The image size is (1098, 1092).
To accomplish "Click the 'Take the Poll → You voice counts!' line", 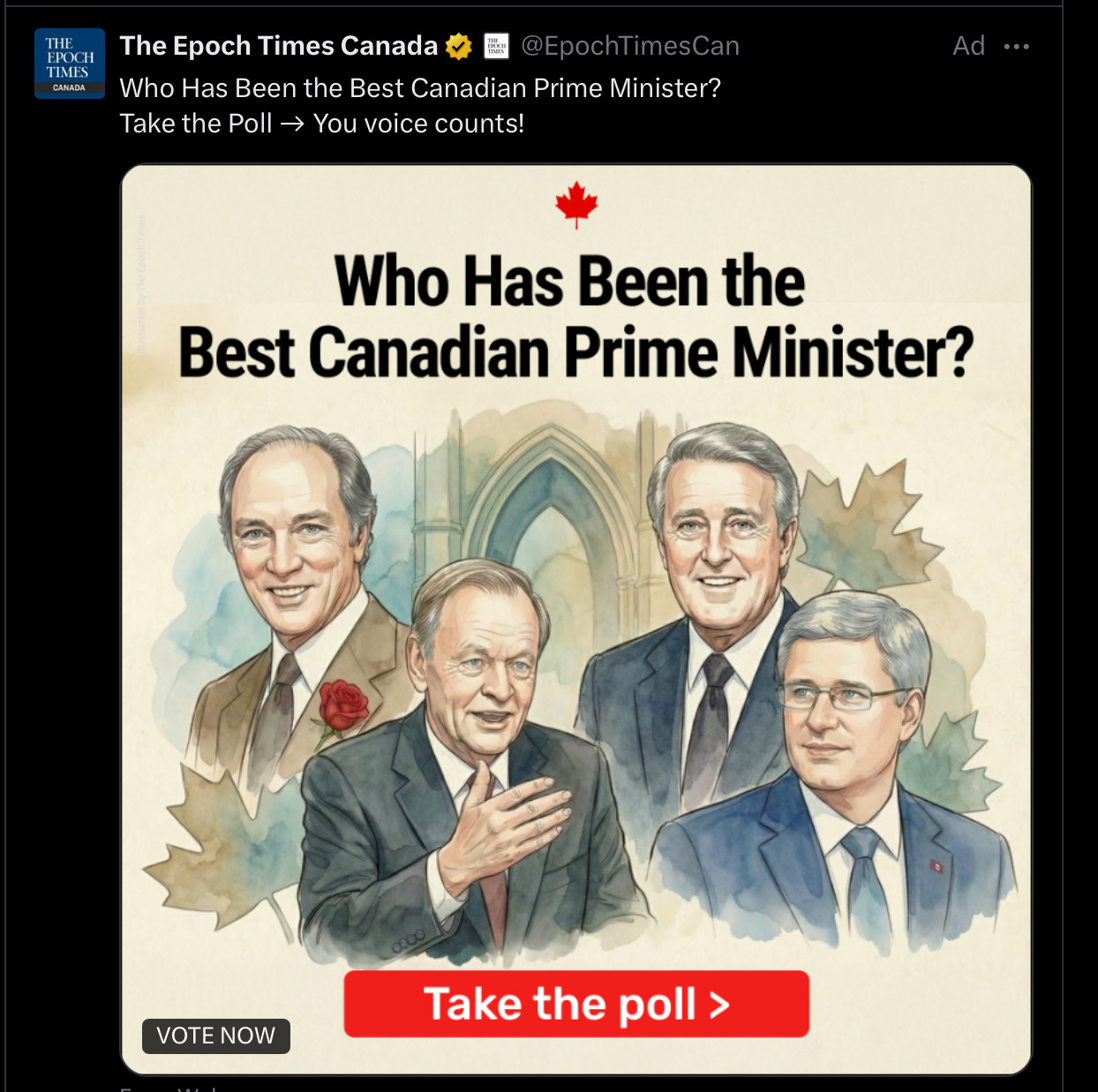I will click(321, 124).
